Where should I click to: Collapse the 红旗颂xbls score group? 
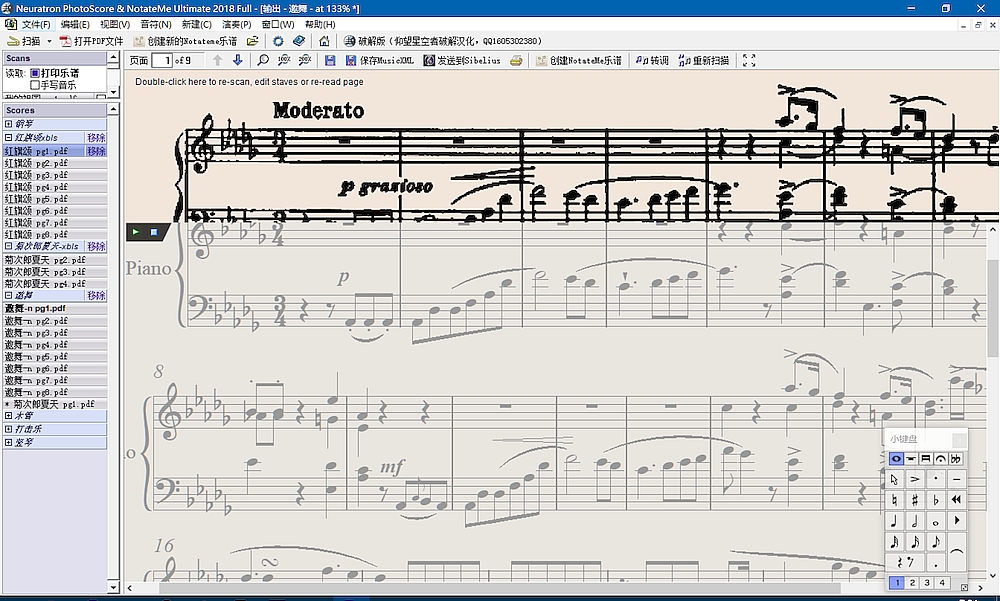pos(8,137)
